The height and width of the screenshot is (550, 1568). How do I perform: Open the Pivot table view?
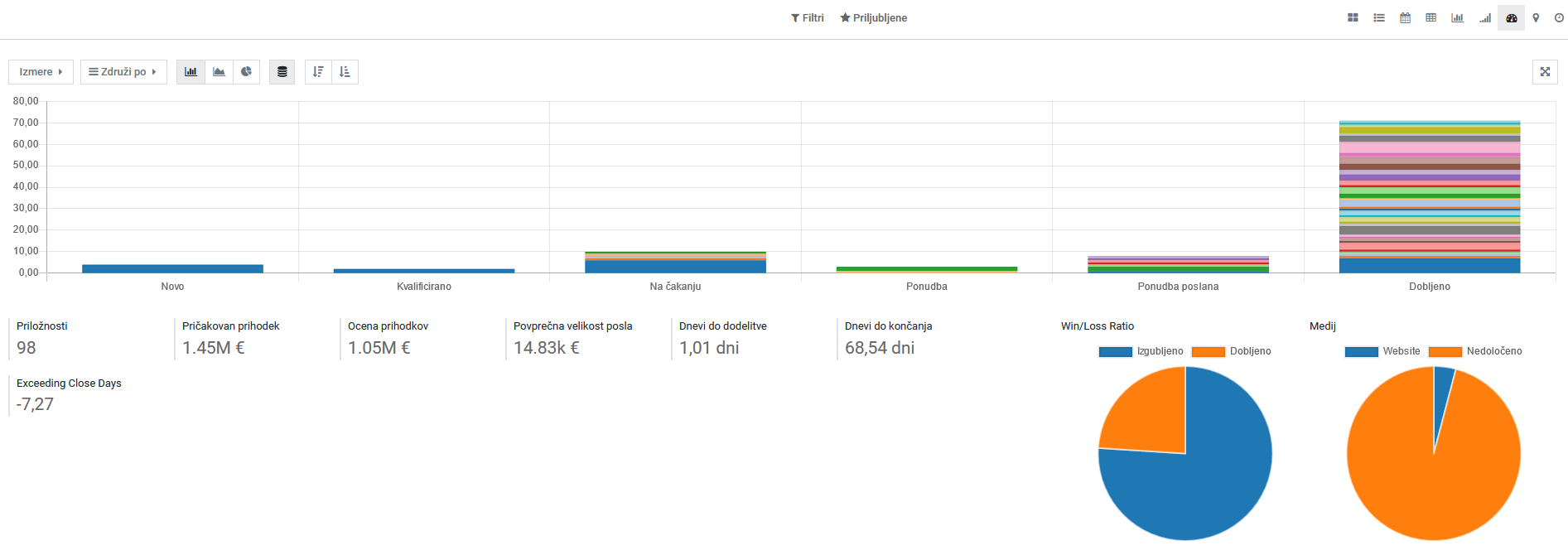pos(1430,18)
